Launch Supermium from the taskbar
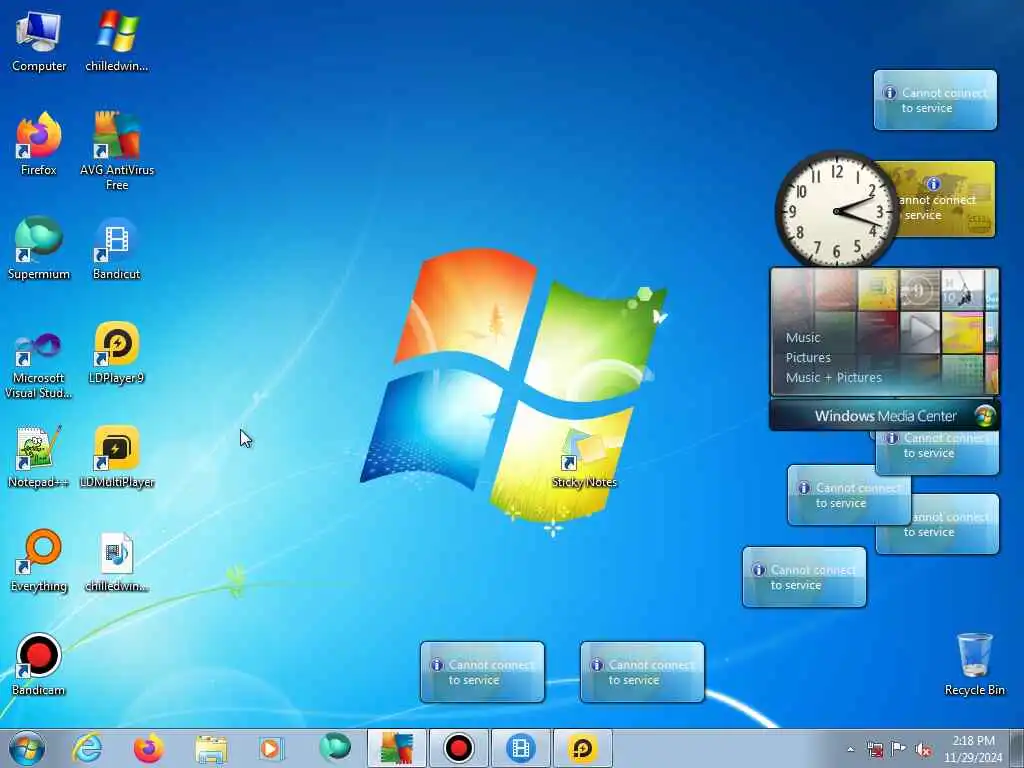This screenshot has height=768, width=1024. (x=334, y=748)
